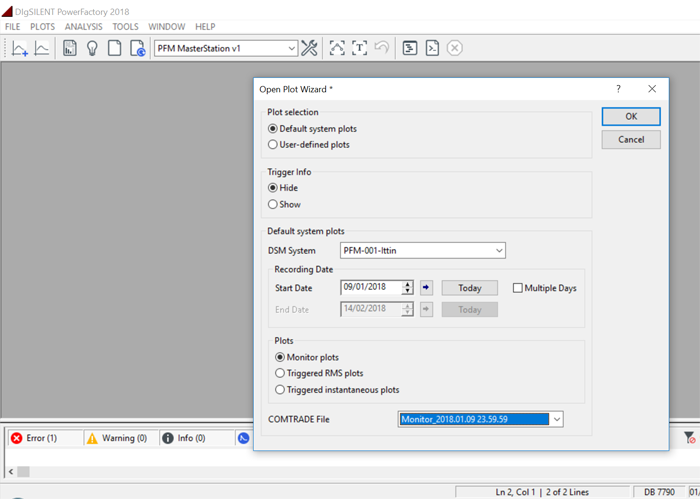This screenshot has width=700, height=499.
Task: Click the blank page icon
Action: point(115,48)
